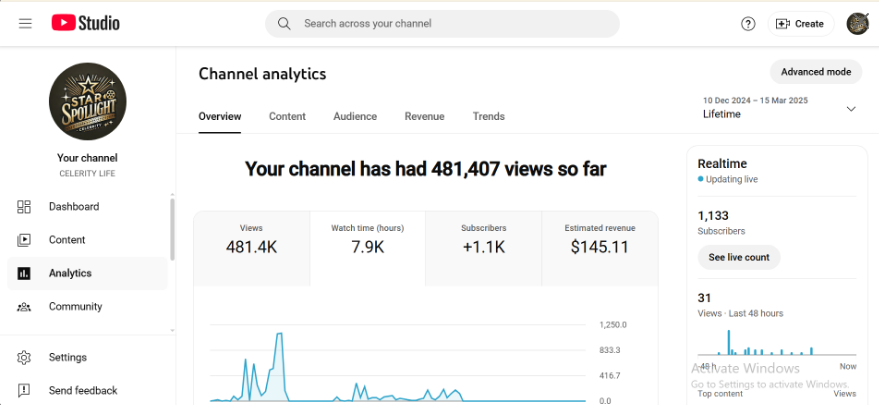Click the 'Views · Last 48 hours' label
This screenshot has width=879, height=405.
740,314
